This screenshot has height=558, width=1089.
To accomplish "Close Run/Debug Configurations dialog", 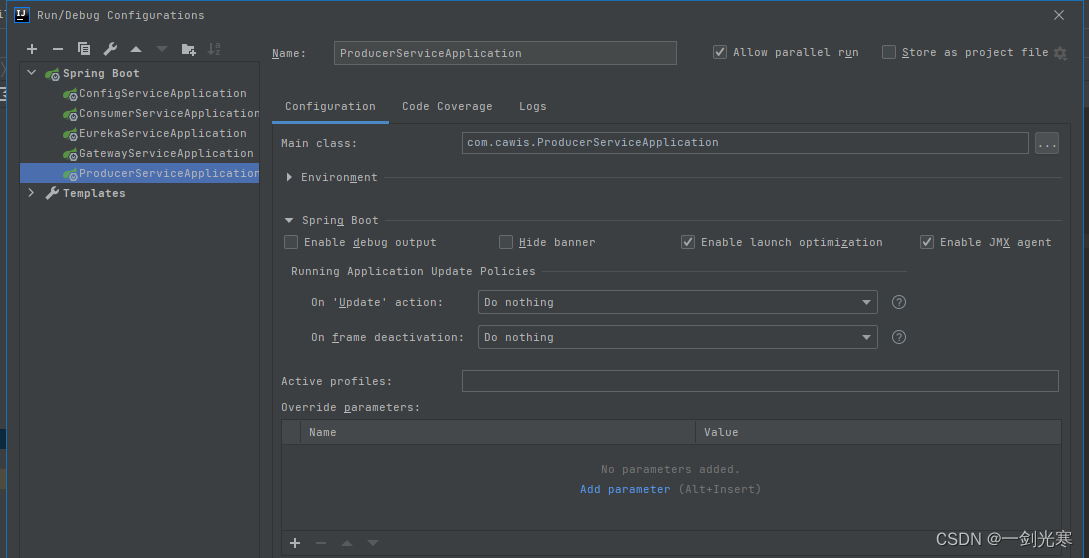I will point(1059,15).
